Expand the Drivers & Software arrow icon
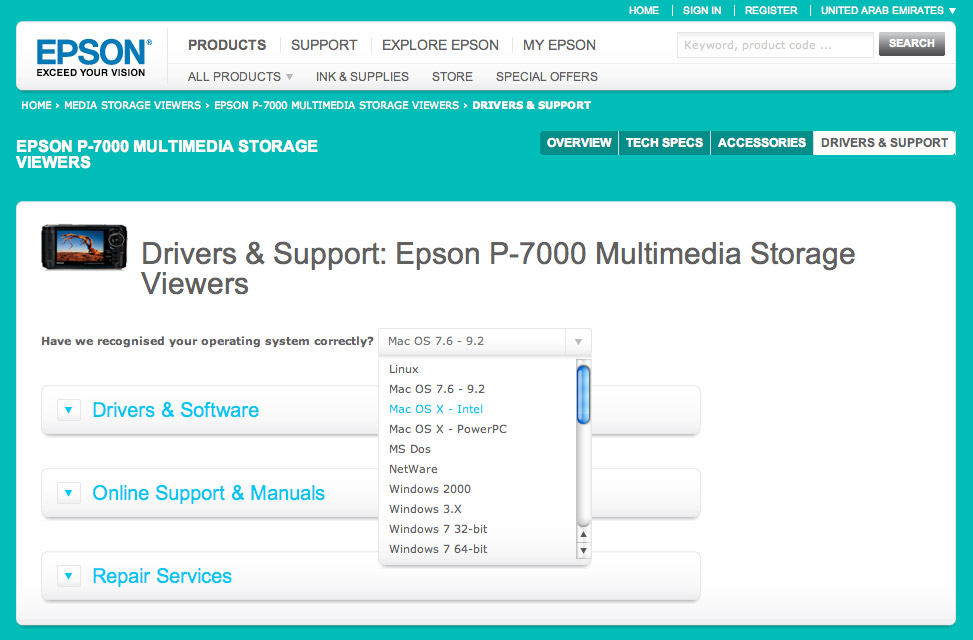The height and width of the screenshot is (640, 973). tap(69, 410)
